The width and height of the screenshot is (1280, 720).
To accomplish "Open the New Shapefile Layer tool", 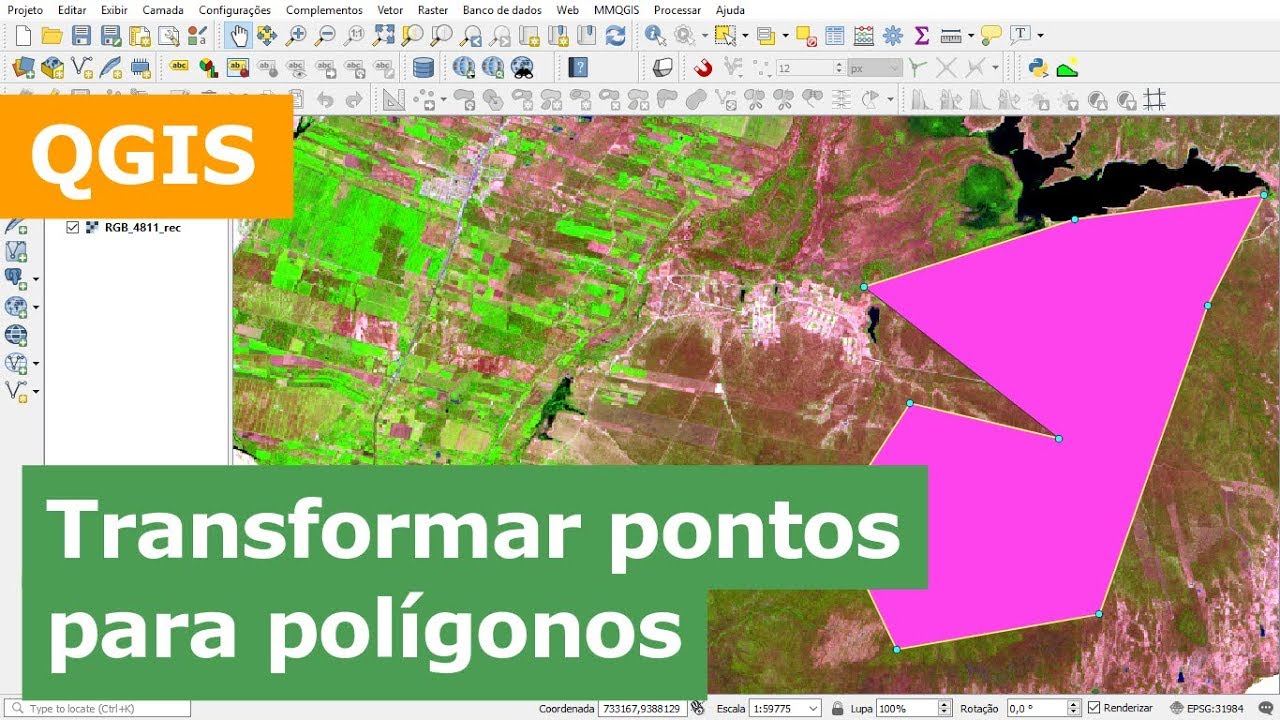I will click(82, 68).
